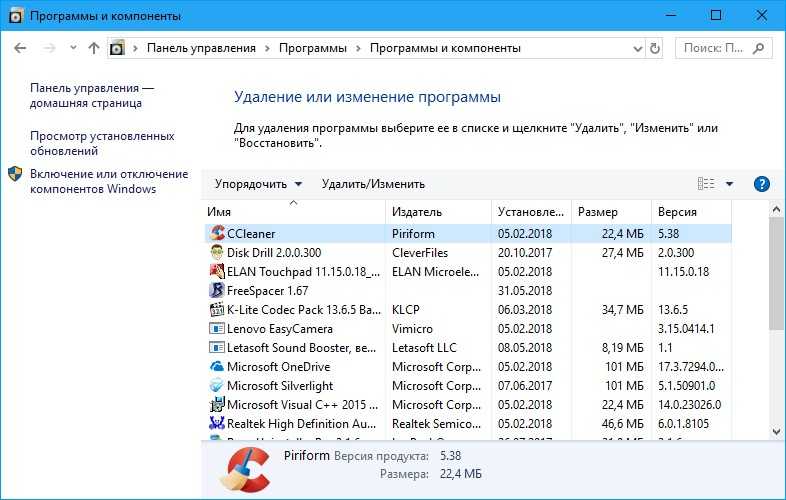This screenshot has height=500, width=786.
Task: Click the view layout icon in toolbar
Action: (706, 184)
